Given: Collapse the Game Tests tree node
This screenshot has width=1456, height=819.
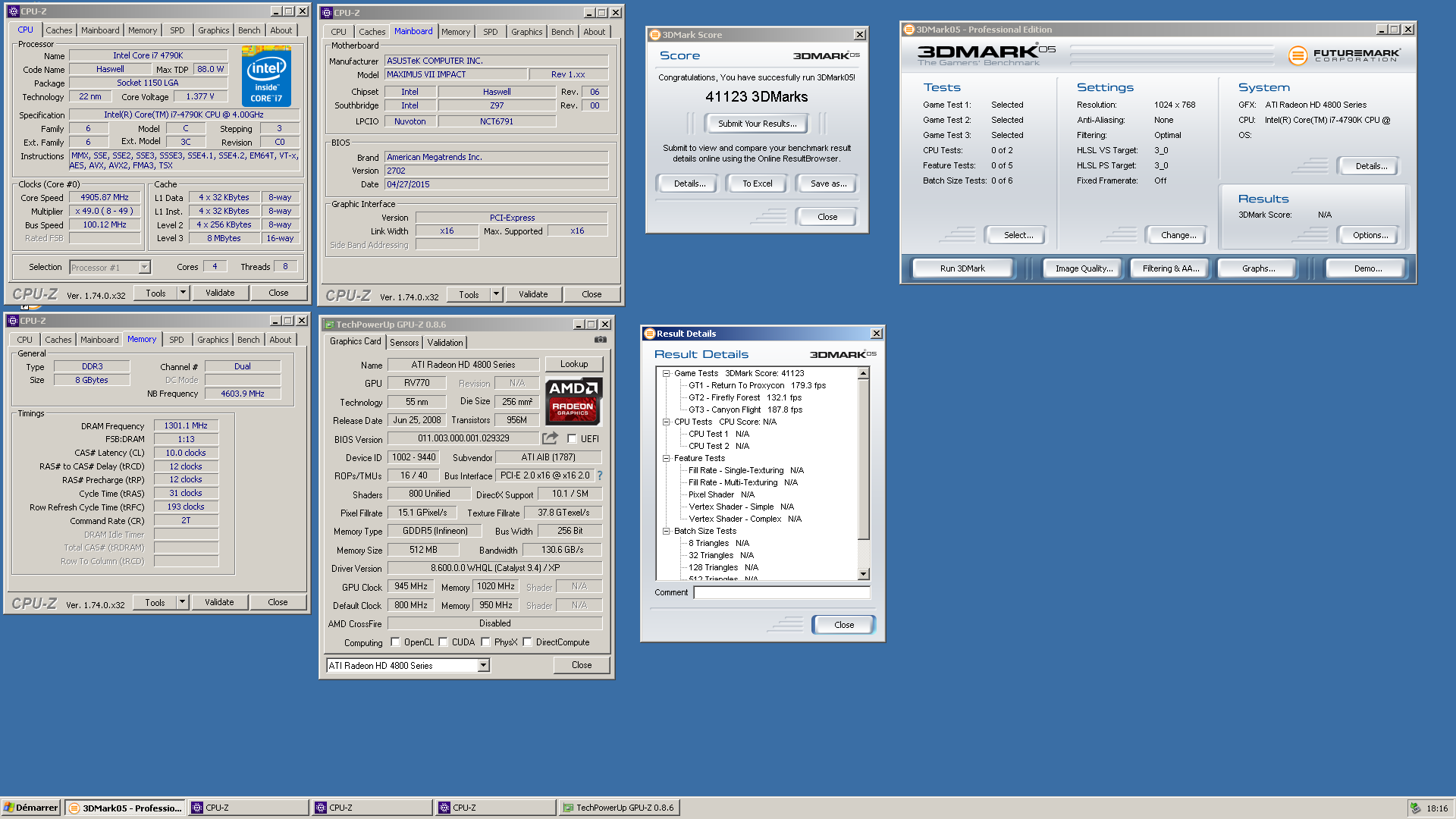Looking at the screenshot, I should [x=666, y=373].
